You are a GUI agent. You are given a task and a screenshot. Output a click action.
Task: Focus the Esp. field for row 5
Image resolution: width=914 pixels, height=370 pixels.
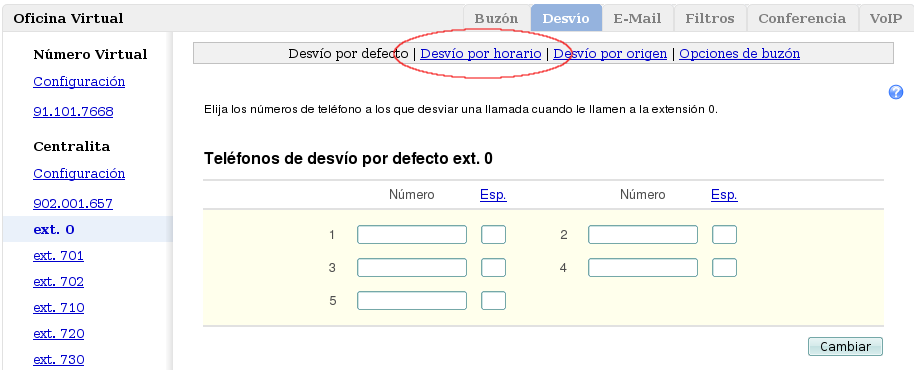tap(493, 301)
